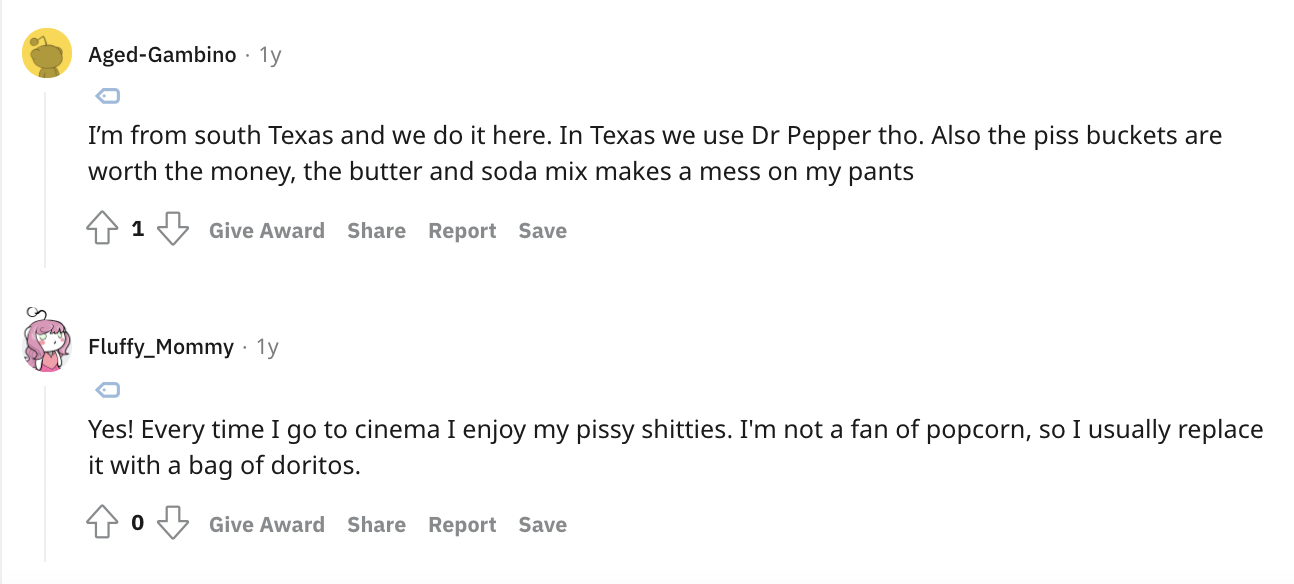Report Fluffy_Mommy's comment

(462, 525)
